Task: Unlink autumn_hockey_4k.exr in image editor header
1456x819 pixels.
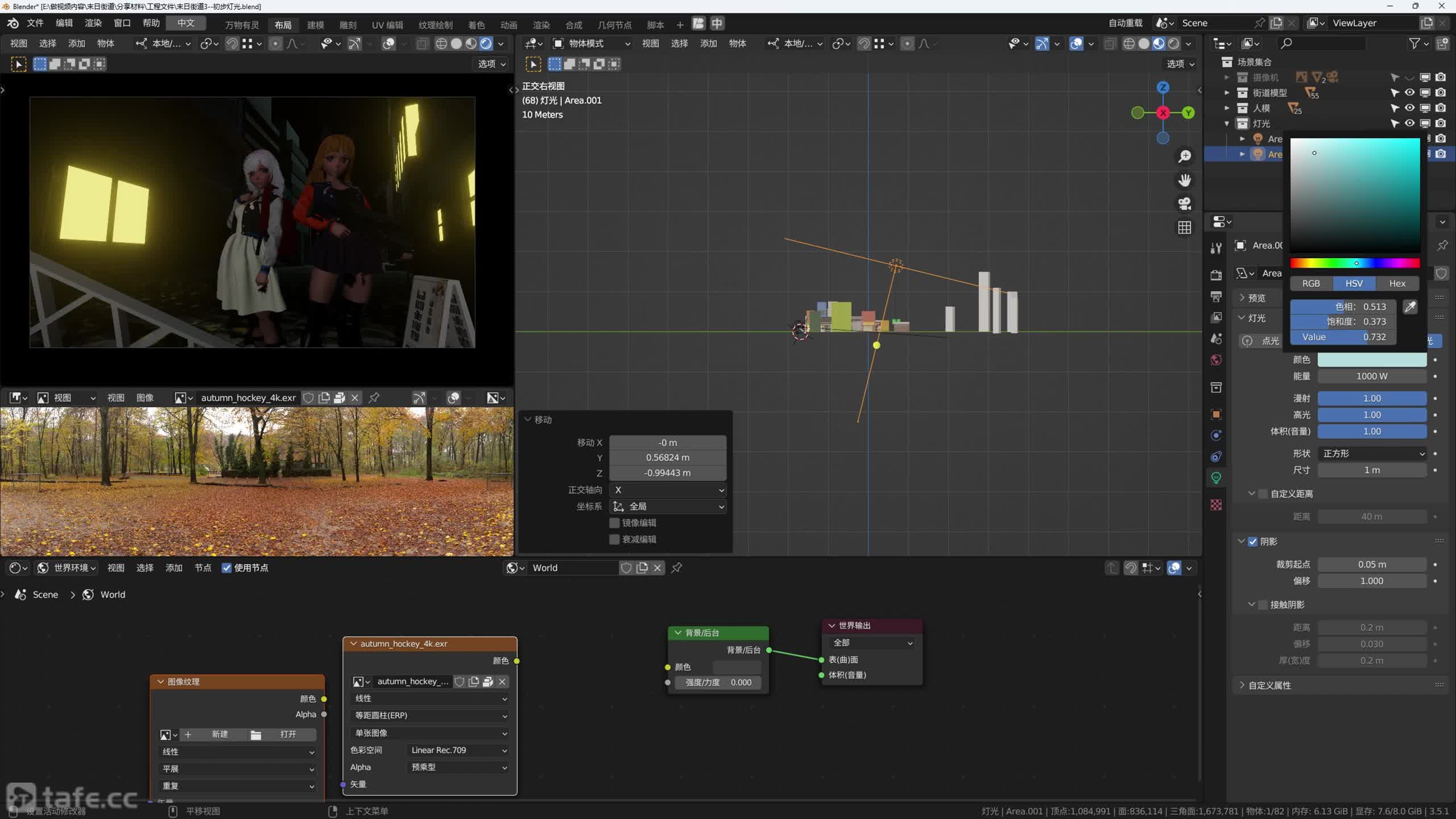Action: 355,398
